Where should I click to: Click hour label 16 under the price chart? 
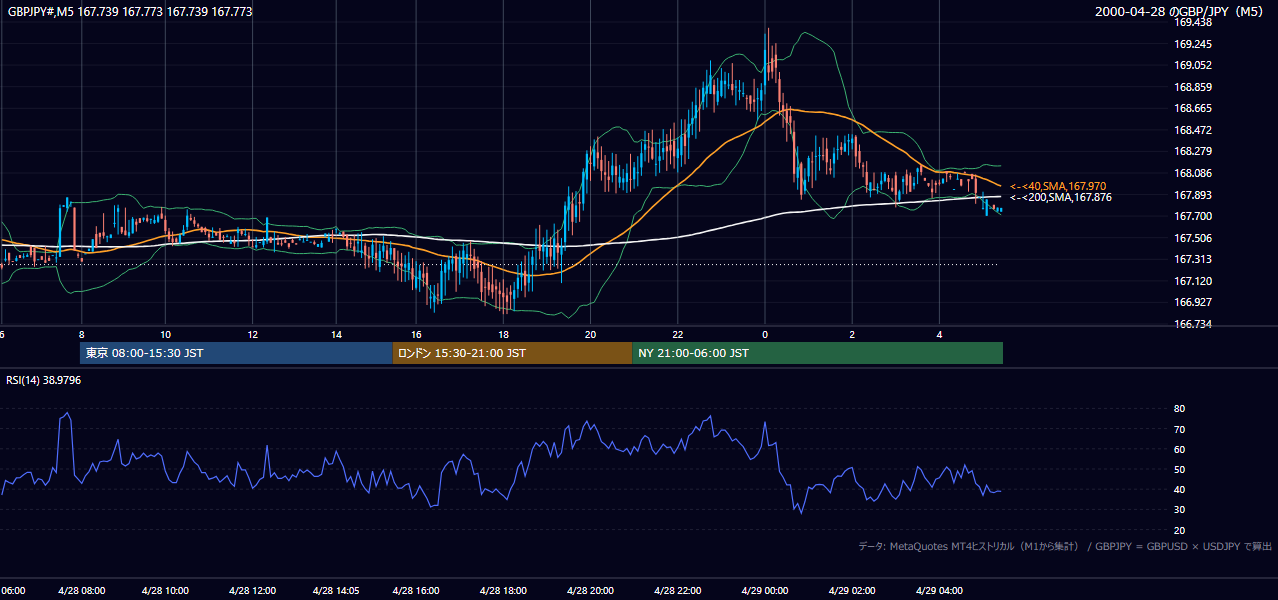point(416,334)
